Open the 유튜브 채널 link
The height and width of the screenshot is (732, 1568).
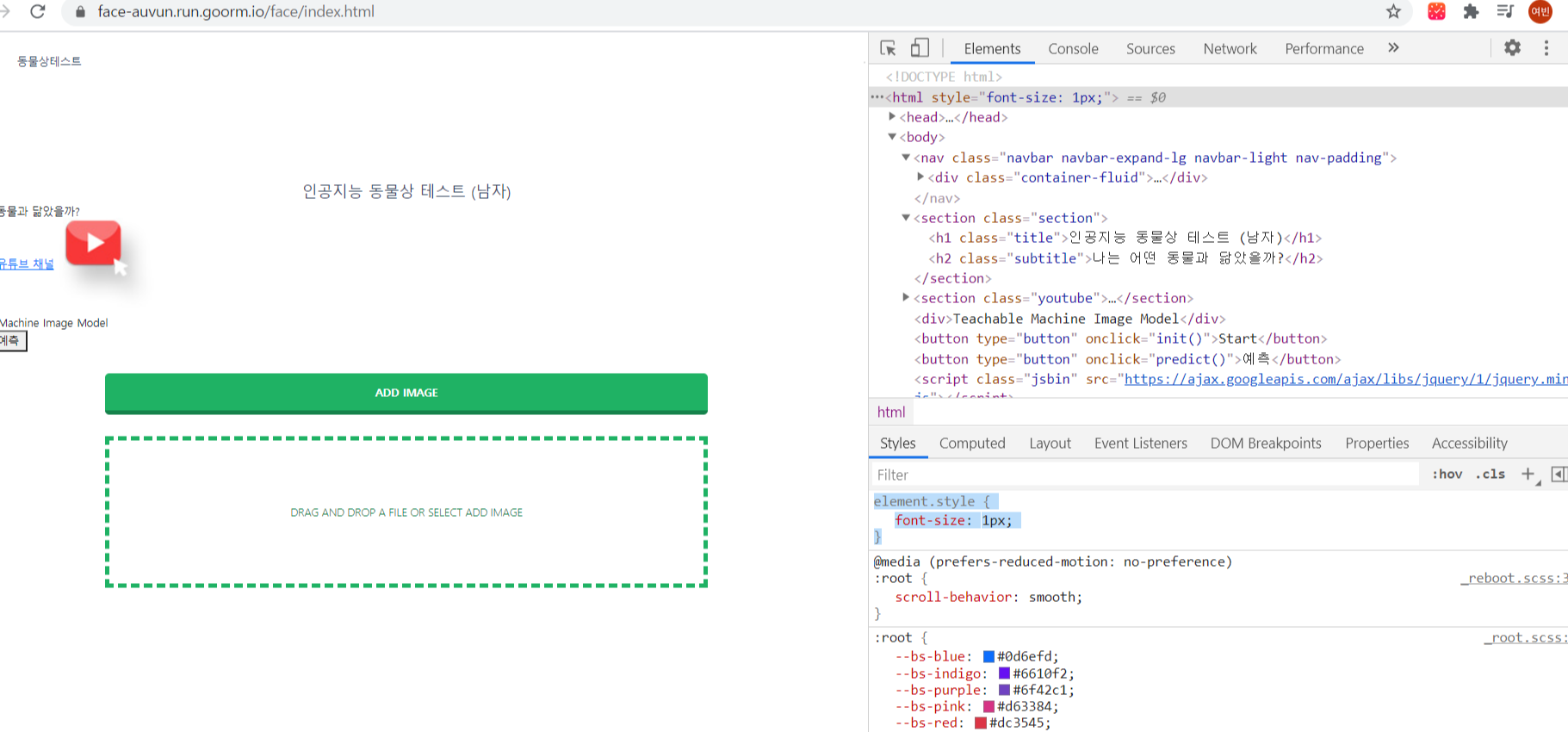[x=27, y=264]
